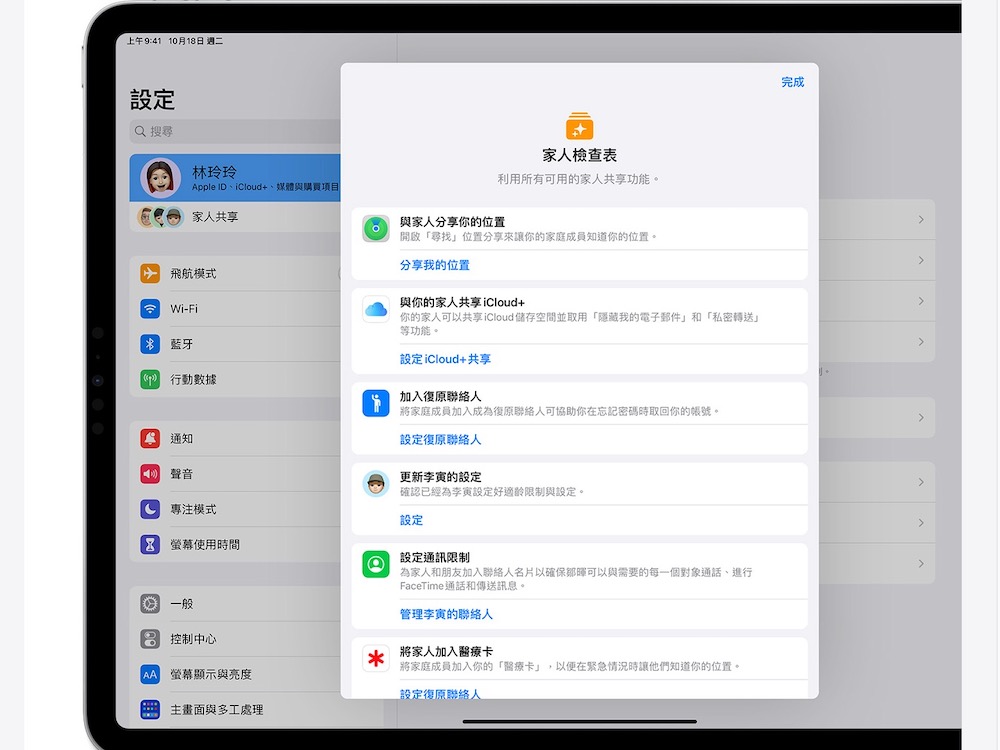Select the Focus (專注模式) moon icon
This screenshot has width=1000, height=750.
150,510
